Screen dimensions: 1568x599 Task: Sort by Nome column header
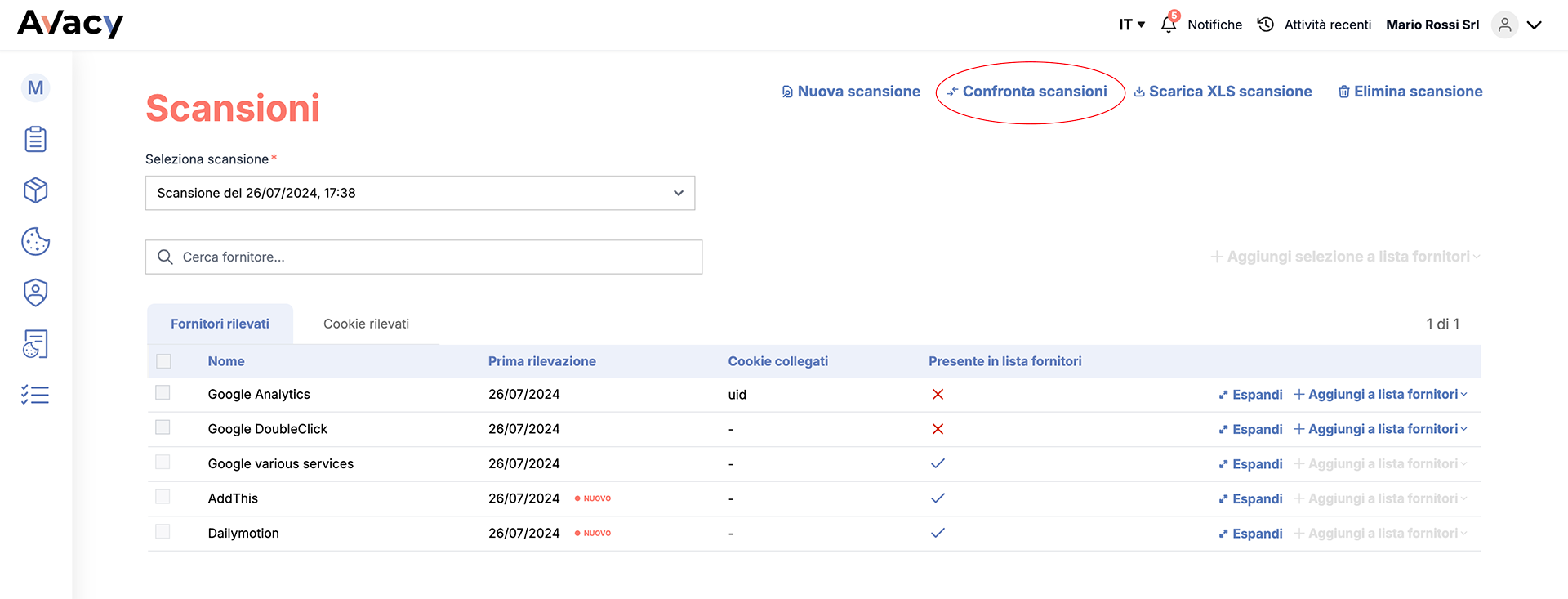point(226,361)
